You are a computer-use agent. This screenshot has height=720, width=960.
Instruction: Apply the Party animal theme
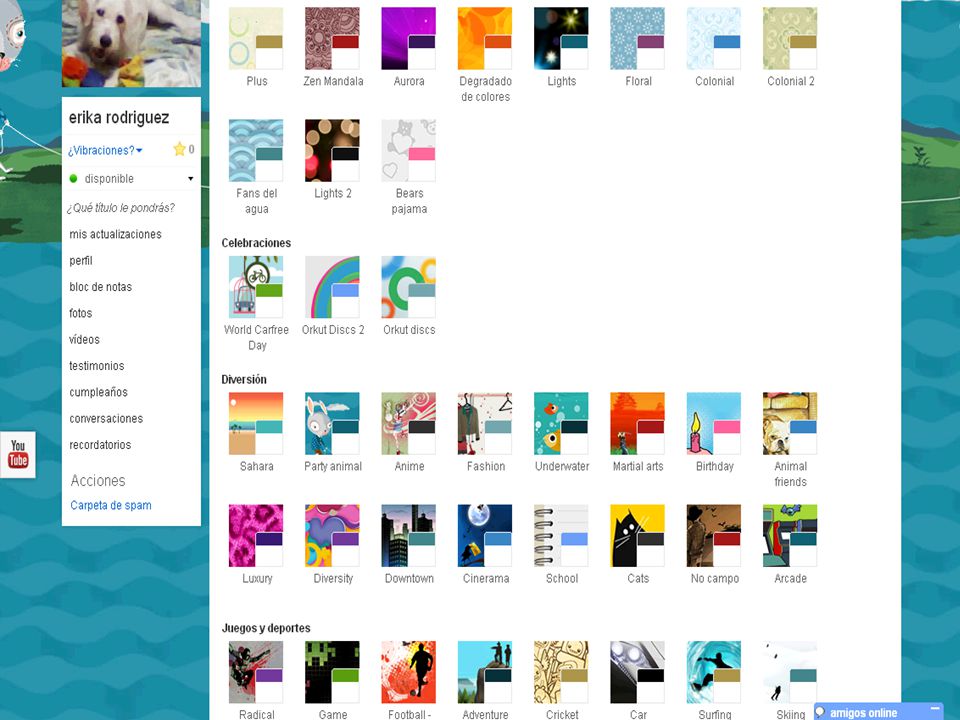(x=332, y=424)
